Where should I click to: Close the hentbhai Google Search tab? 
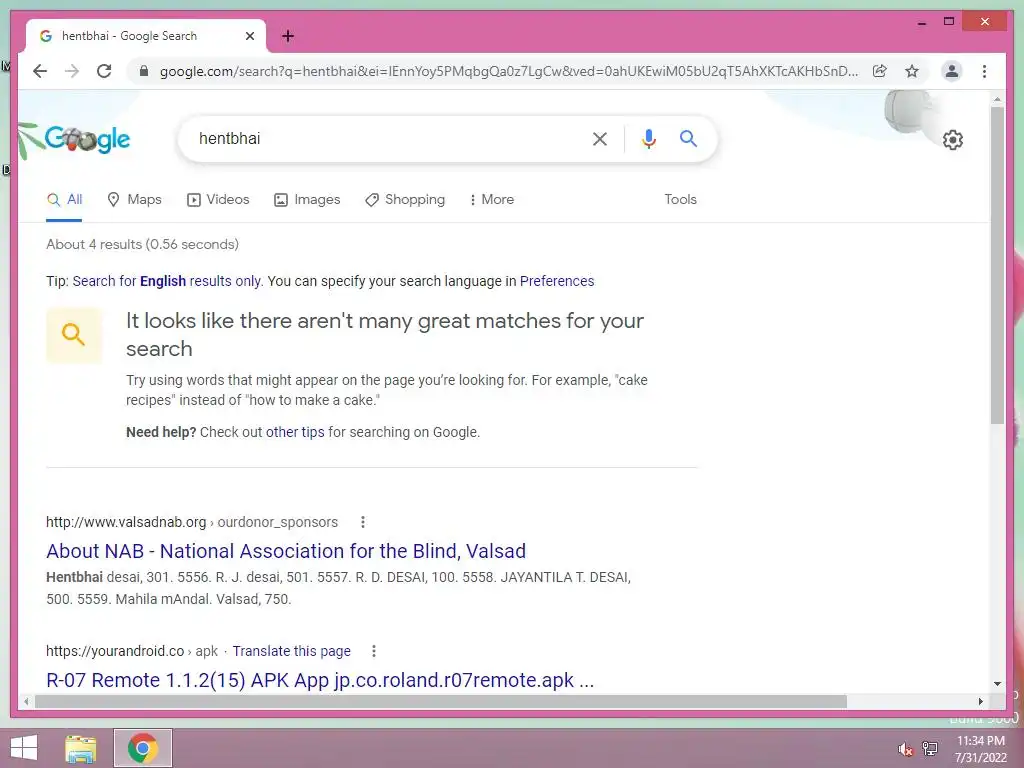pyautogui.click(x=249, y=36)
